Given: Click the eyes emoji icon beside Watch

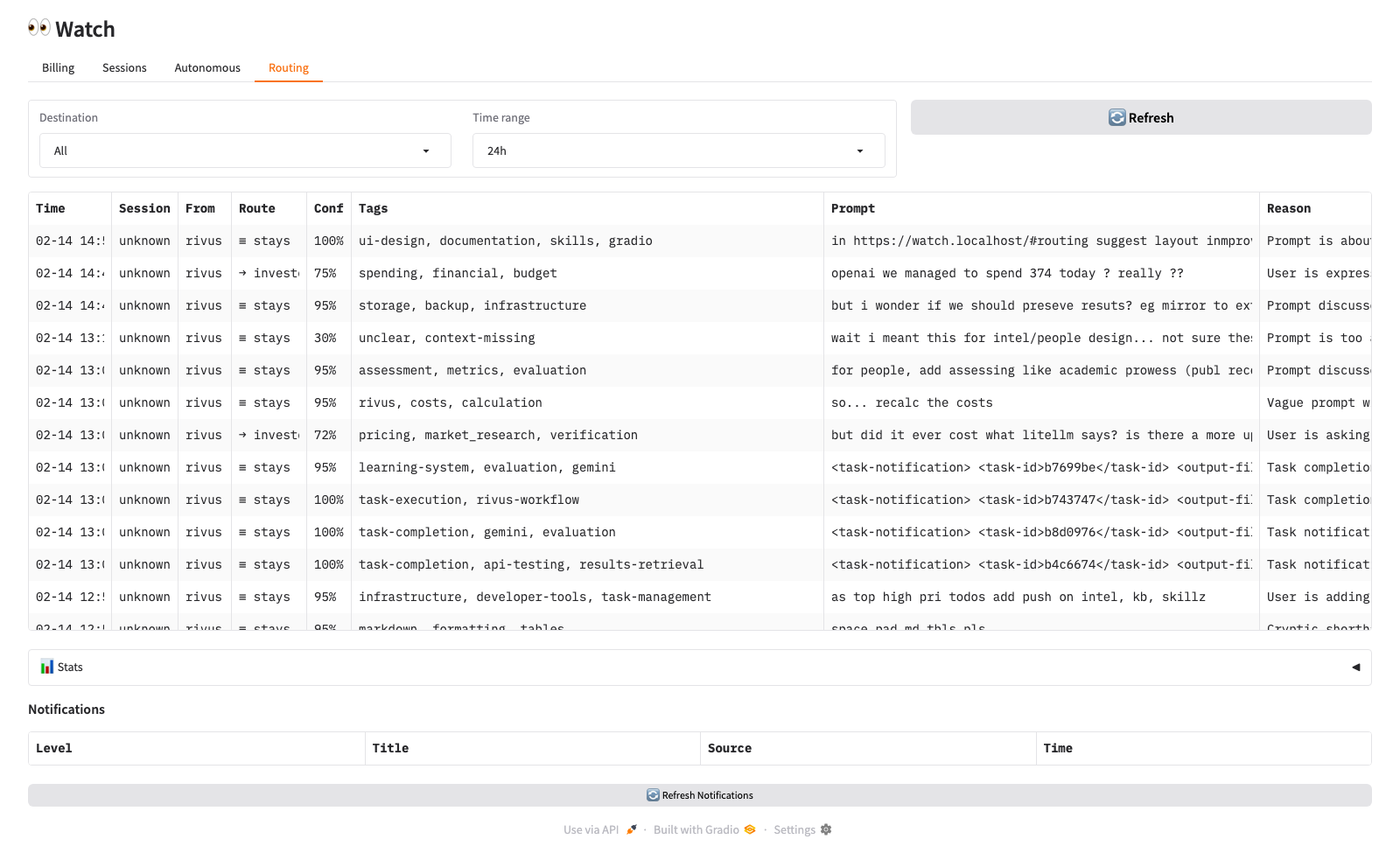Looking at the screenshot, I should (38, 28).
